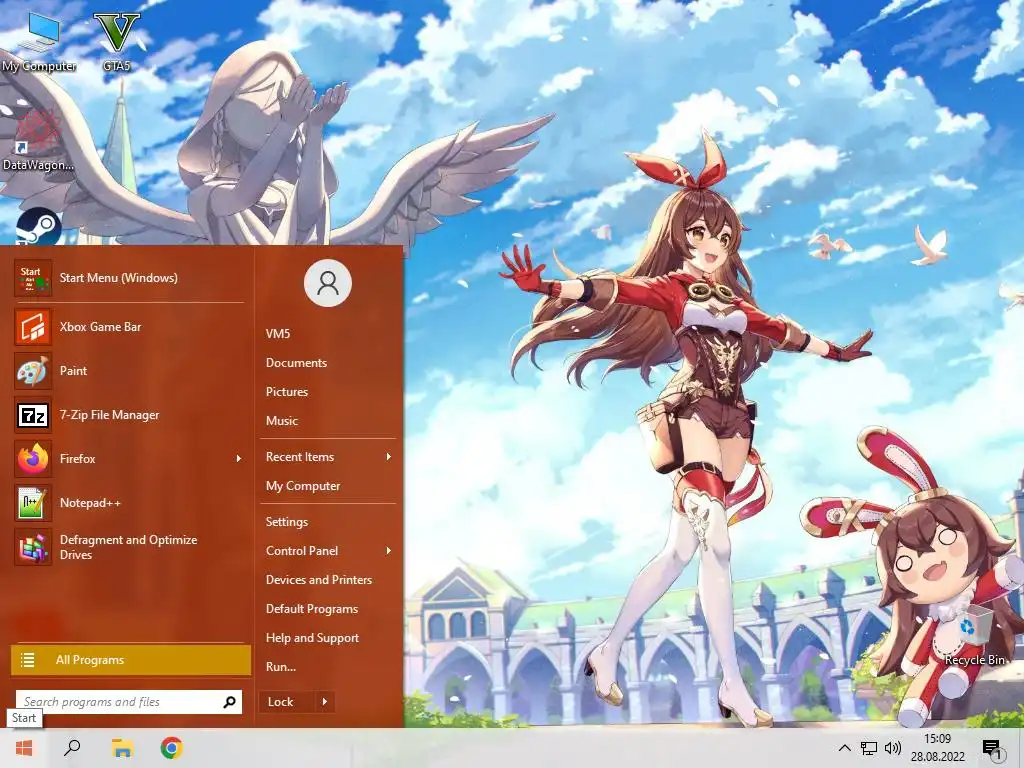Open the Steam desktop icon
Viewport: 1024px width, 768px height.
click(39, 227)
